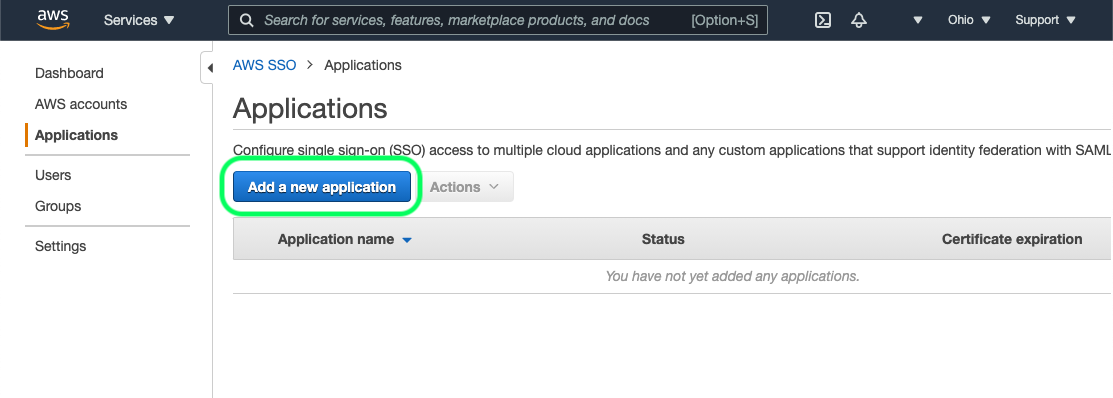The width and height of the screenshot is (1113, 398).
Task: Click the Applications page heading
Action: click(x=310, y=109)
